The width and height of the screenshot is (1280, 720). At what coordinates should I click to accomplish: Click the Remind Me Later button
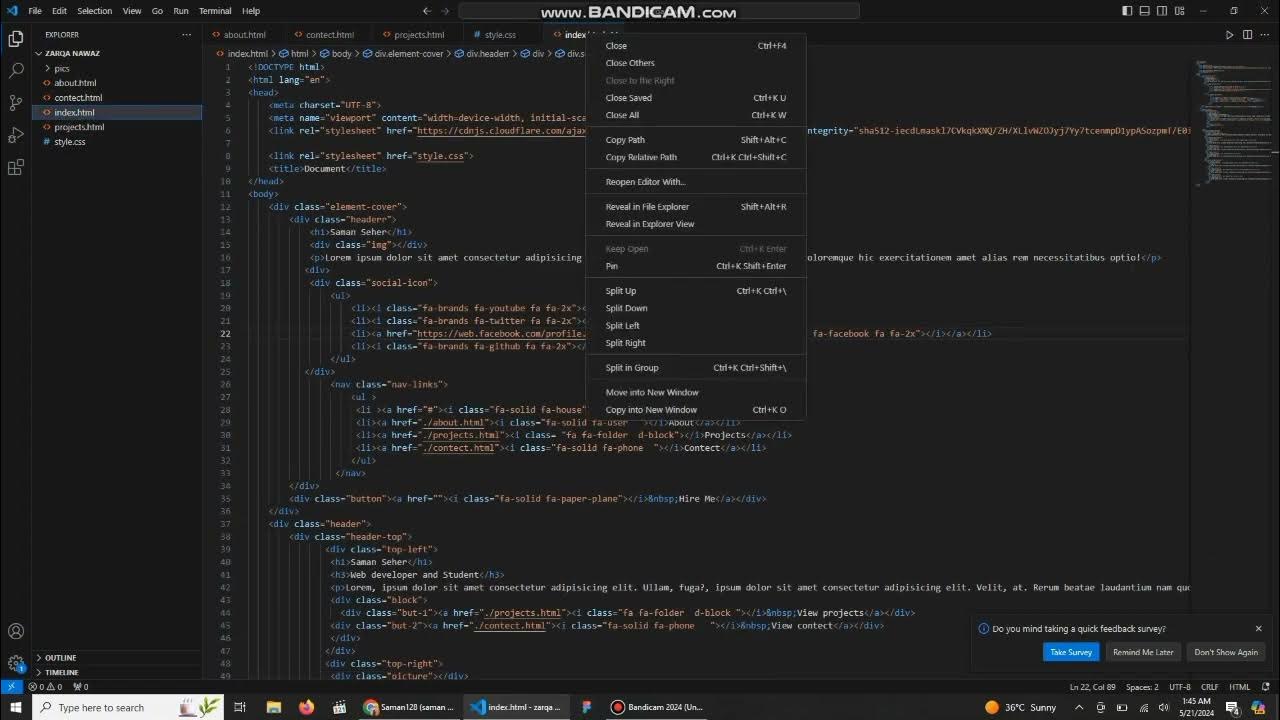click(x=1143, y=652)
